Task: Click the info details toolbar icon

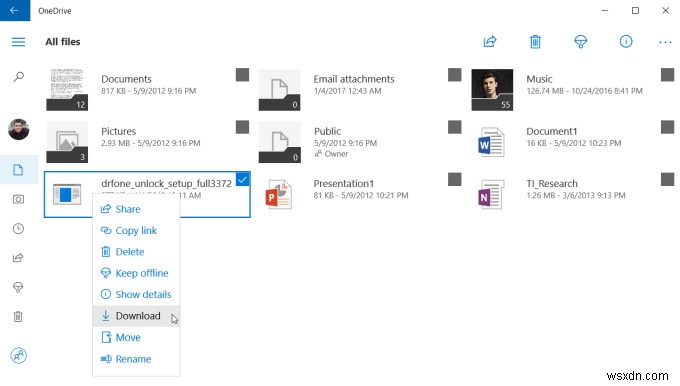Action: 626,42
